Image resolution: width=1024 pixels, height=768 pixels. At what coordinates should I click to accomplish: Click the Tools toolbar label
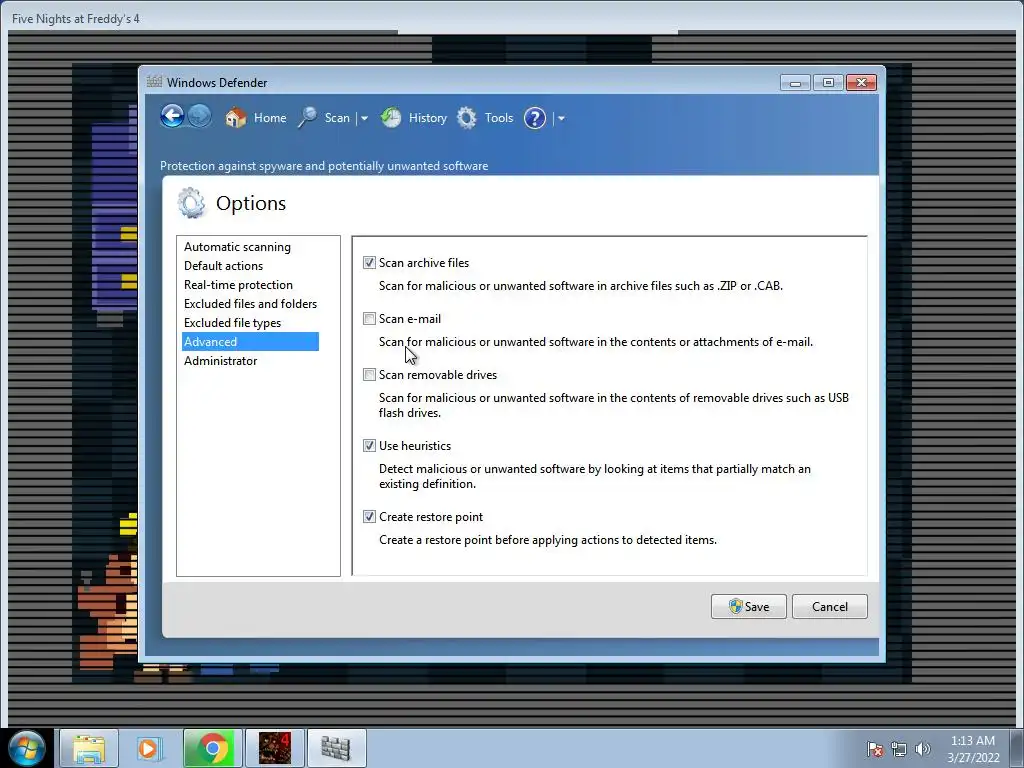tap(499, 118)
